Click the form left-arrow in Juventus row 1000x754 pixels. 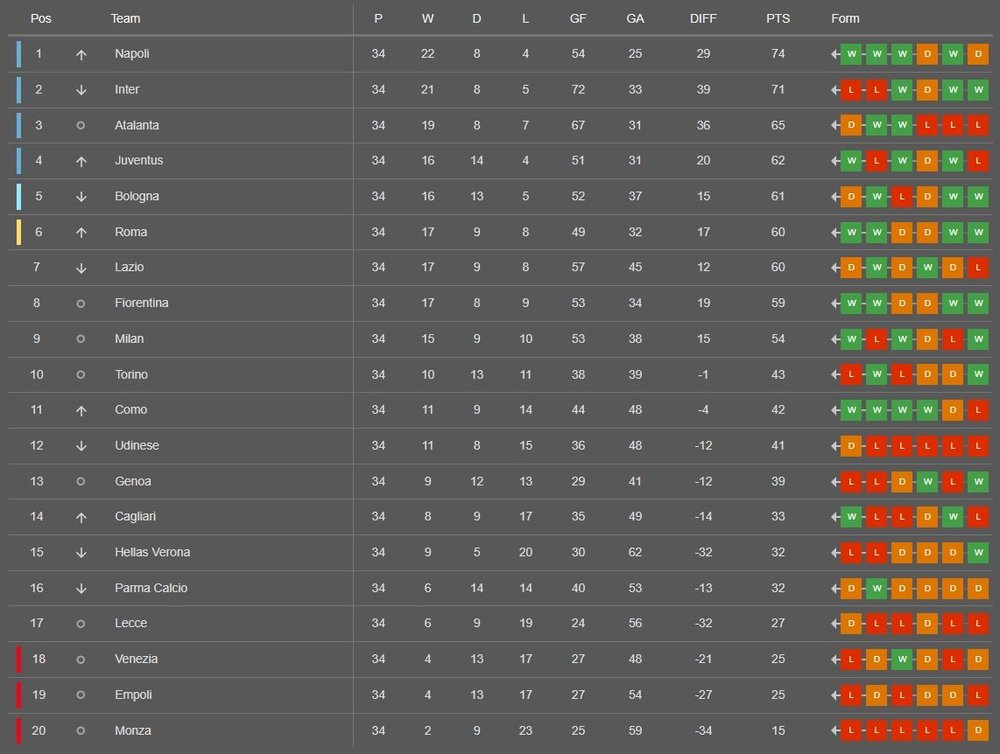835,161
